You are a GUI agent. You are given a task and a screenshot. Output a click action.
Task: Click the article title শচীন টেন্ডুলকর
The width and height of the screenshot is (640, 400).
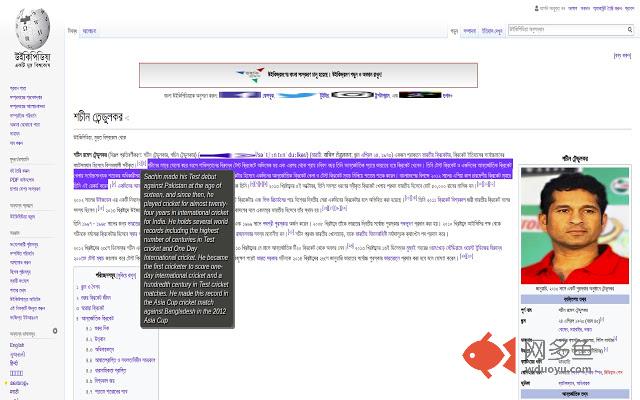click(98, 117)
